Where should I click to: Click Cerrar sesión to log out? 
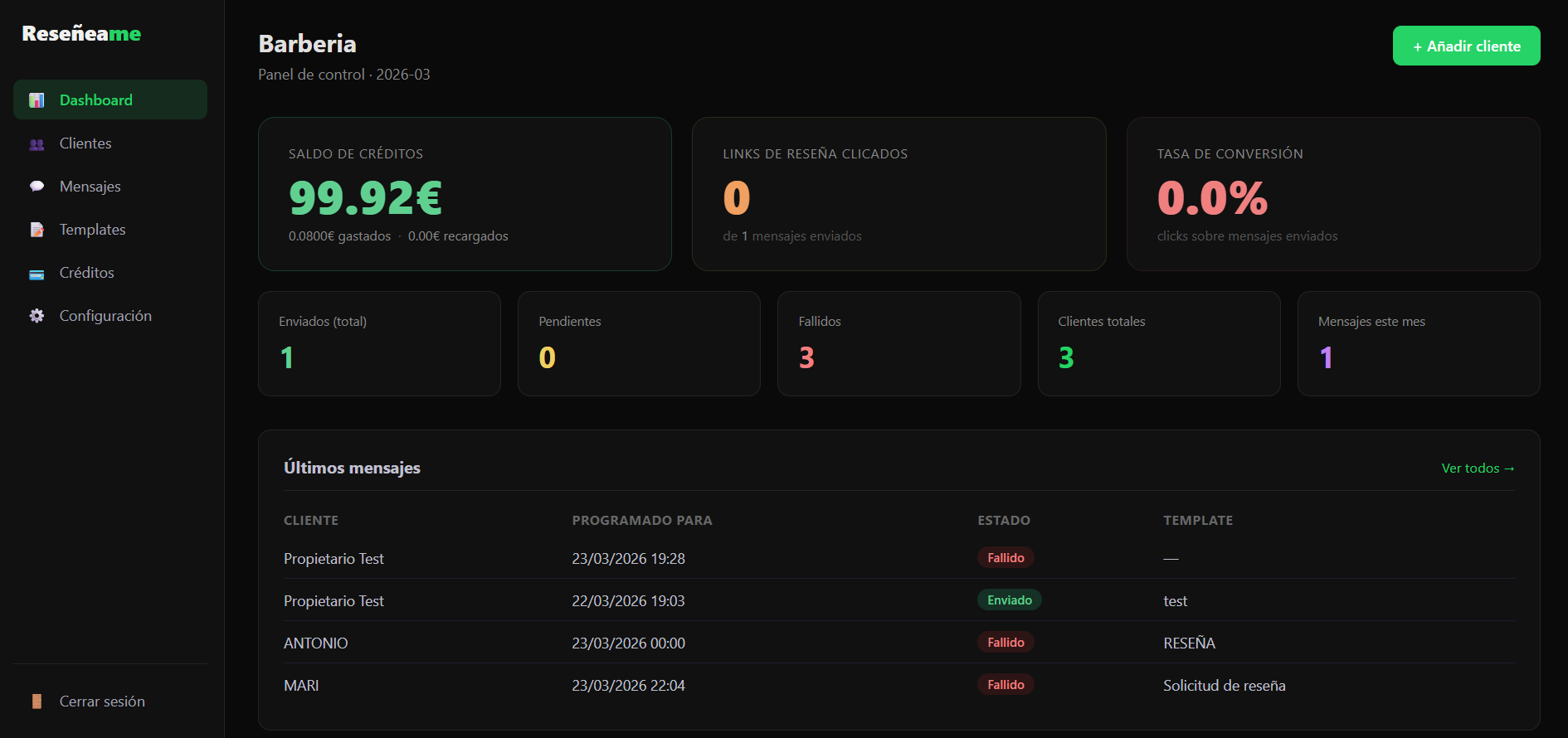pos(110,701)
